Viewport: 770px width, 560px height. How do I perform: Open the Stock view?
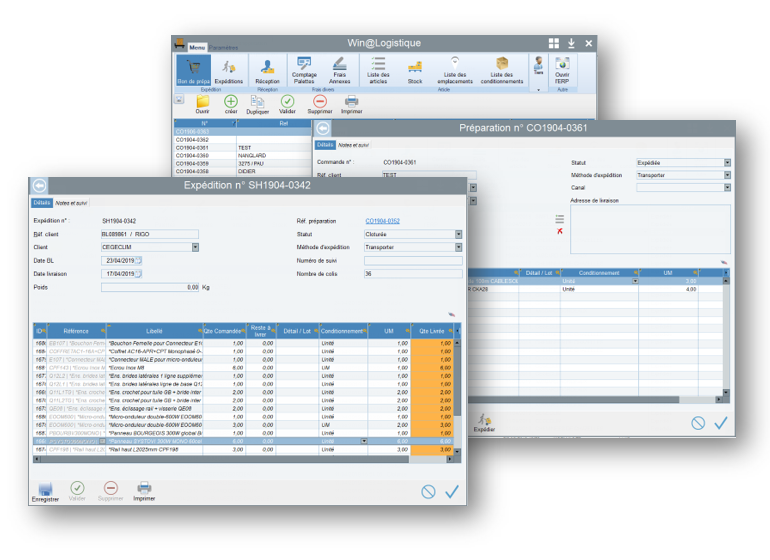tap(415, 70)
